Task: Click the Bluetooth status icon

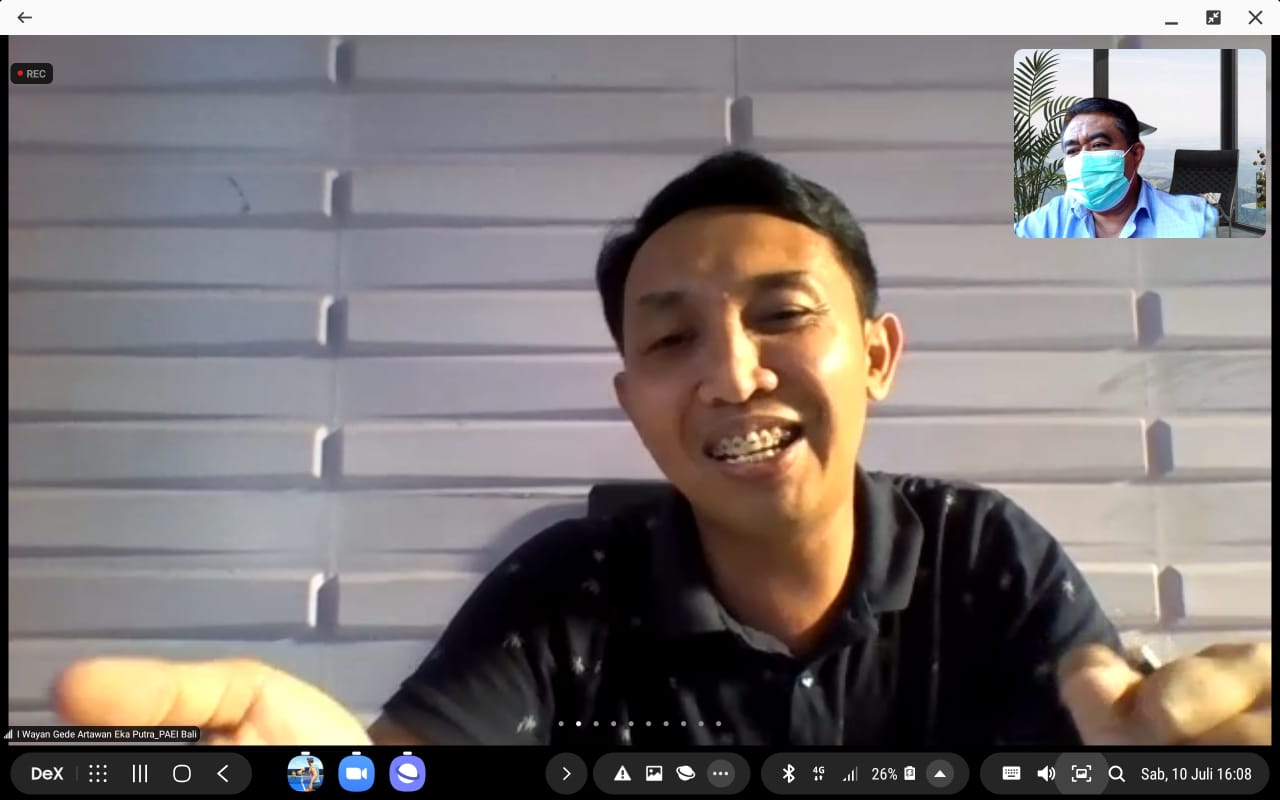Action: tap(788, 773)
